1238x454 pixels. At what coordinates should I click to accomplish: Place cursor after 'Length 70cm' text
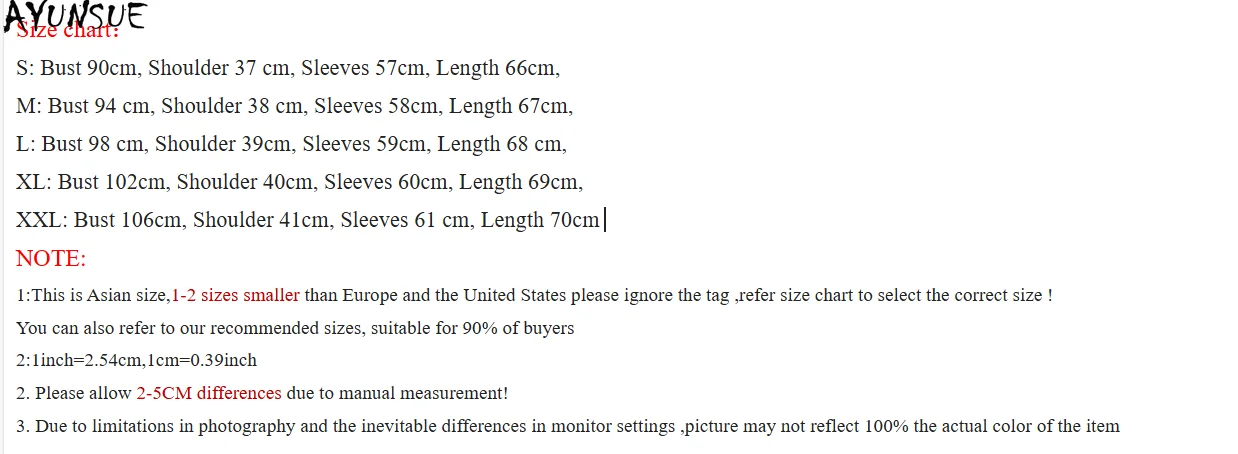[601, 220]
